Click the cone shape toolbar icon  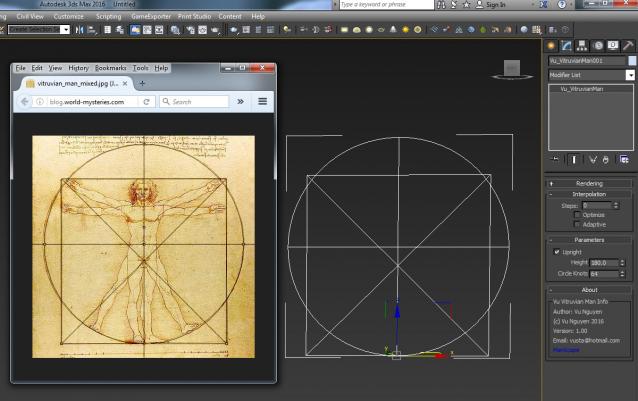[x=393, y=30]
